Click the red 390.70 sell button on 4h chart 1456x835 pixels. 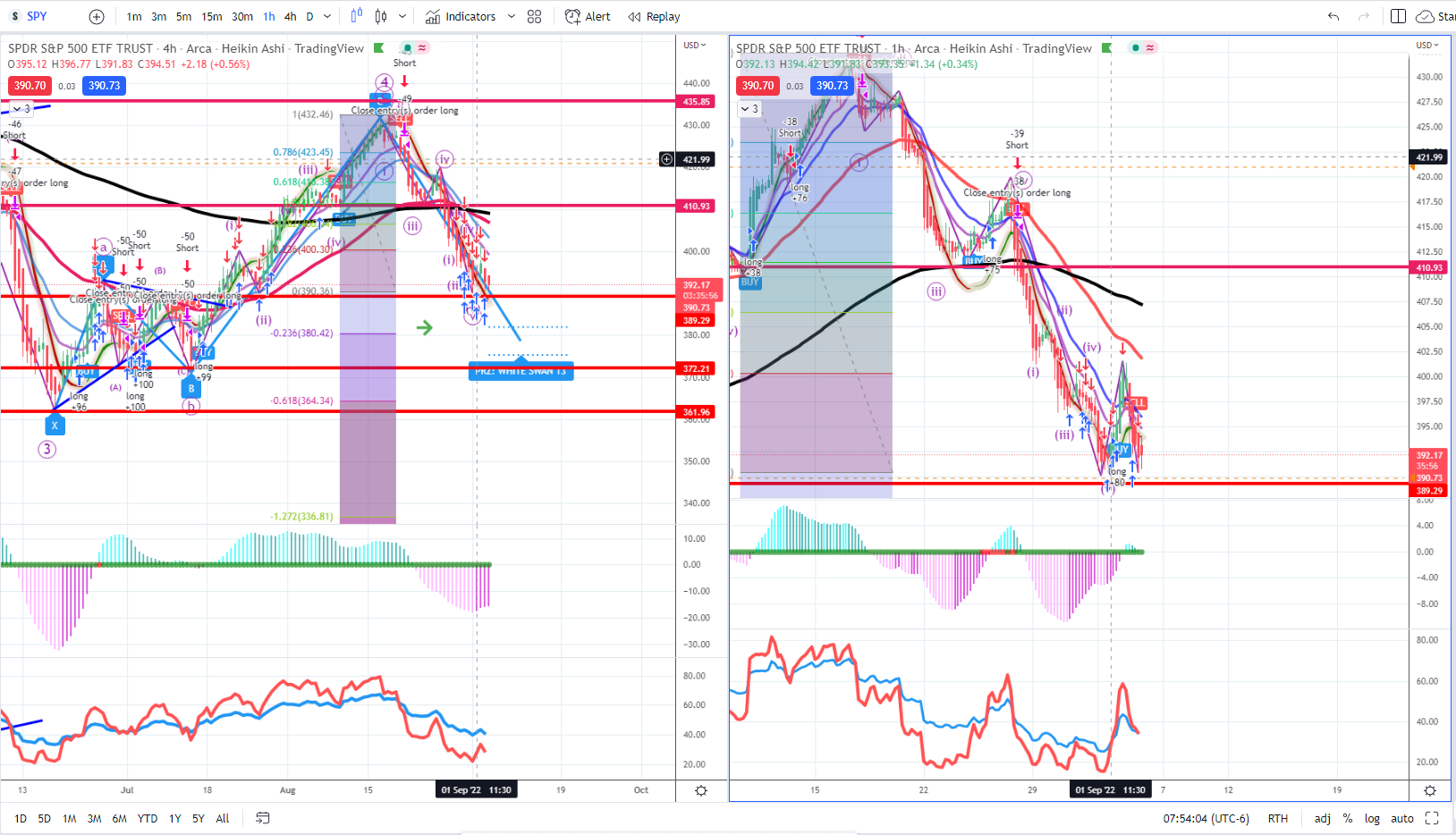tap(30, 86)
